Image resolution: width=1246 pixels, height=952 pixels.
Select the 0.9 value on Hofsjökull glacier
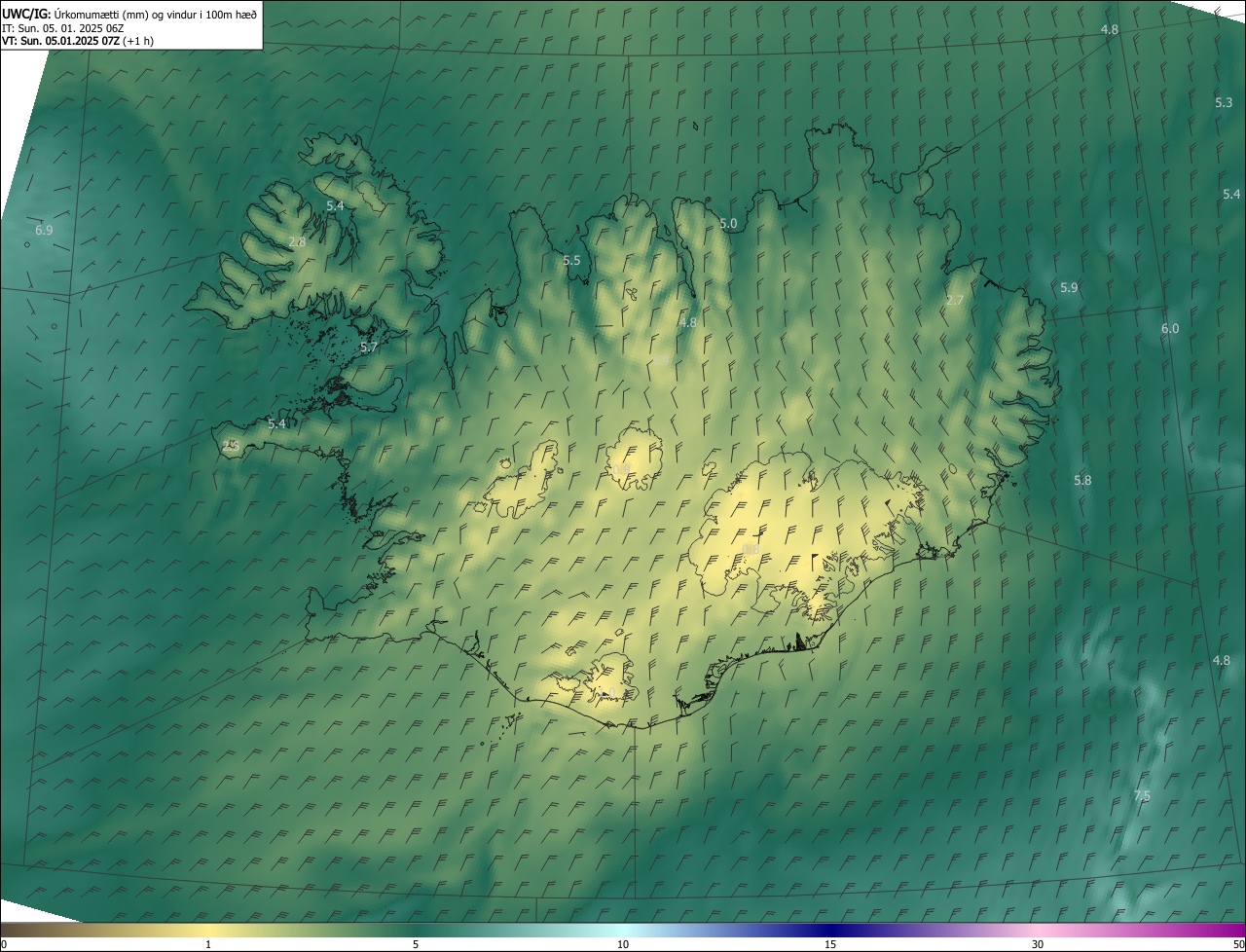tap(621, 470)
